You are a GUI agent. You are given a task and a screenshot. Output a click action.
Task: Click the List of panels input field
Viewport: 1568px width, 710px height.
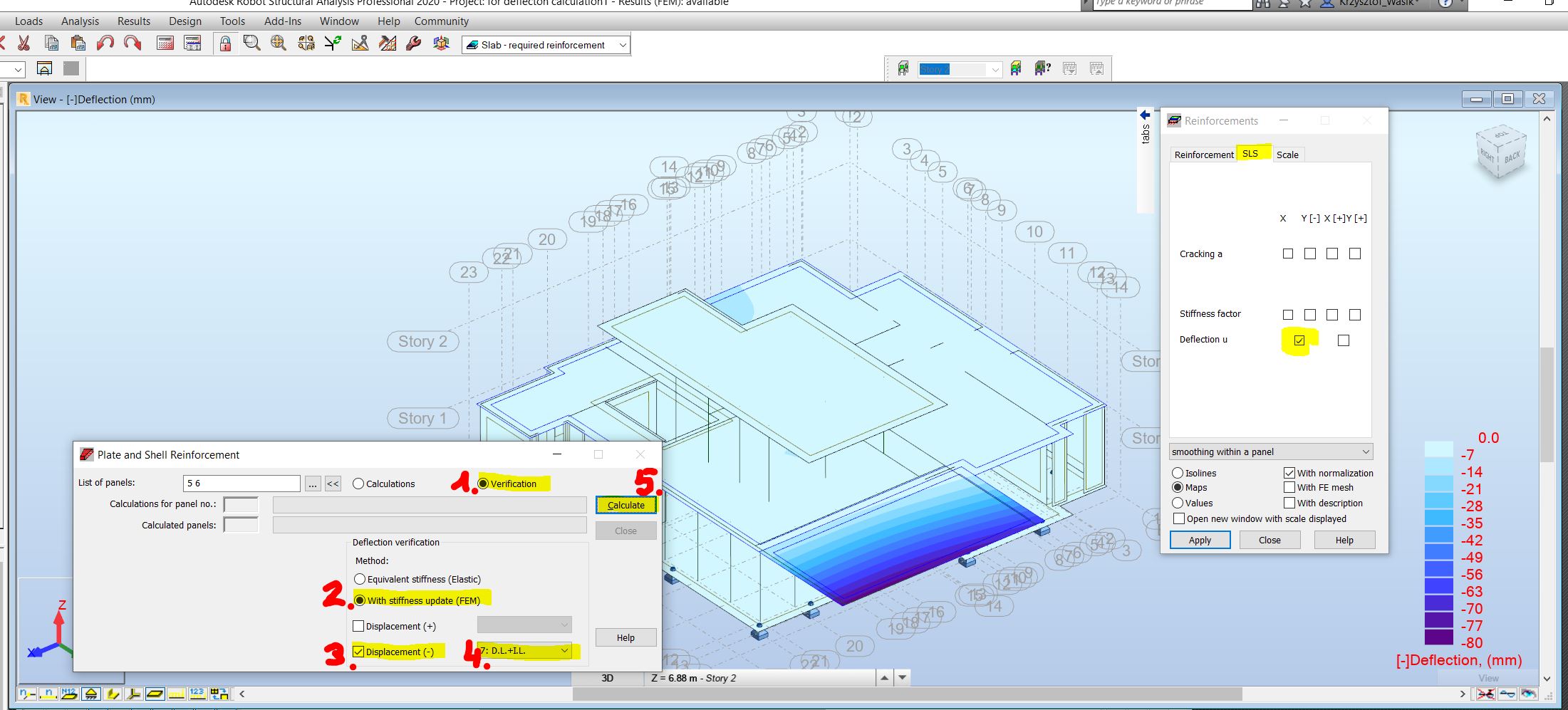point(241,483)
